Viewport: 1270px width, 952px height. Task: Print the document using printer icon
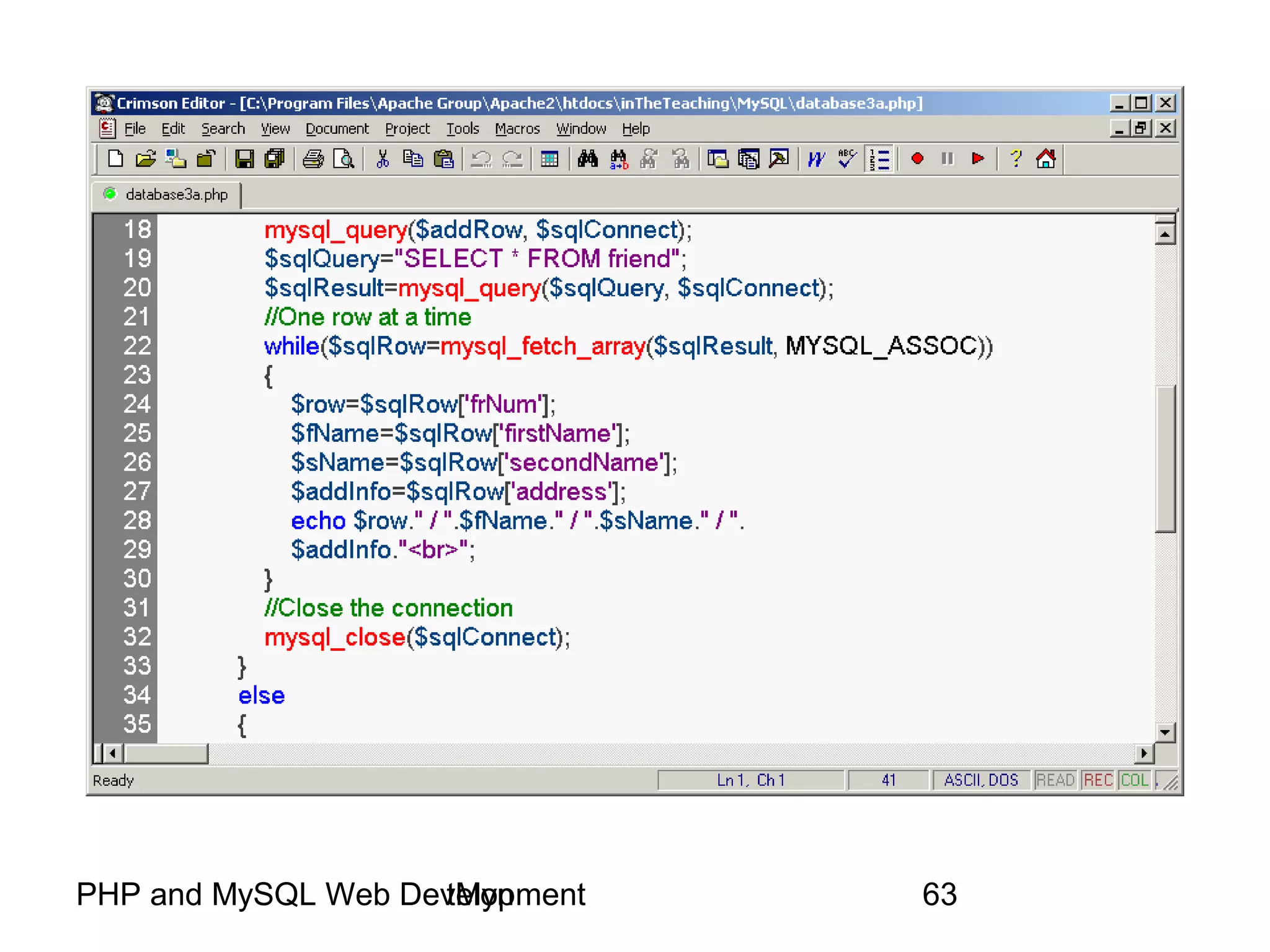coord(313,159)
